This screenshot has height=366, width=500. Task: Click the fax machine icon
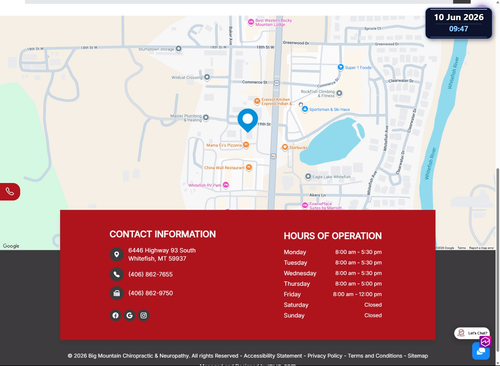point(116,293)
